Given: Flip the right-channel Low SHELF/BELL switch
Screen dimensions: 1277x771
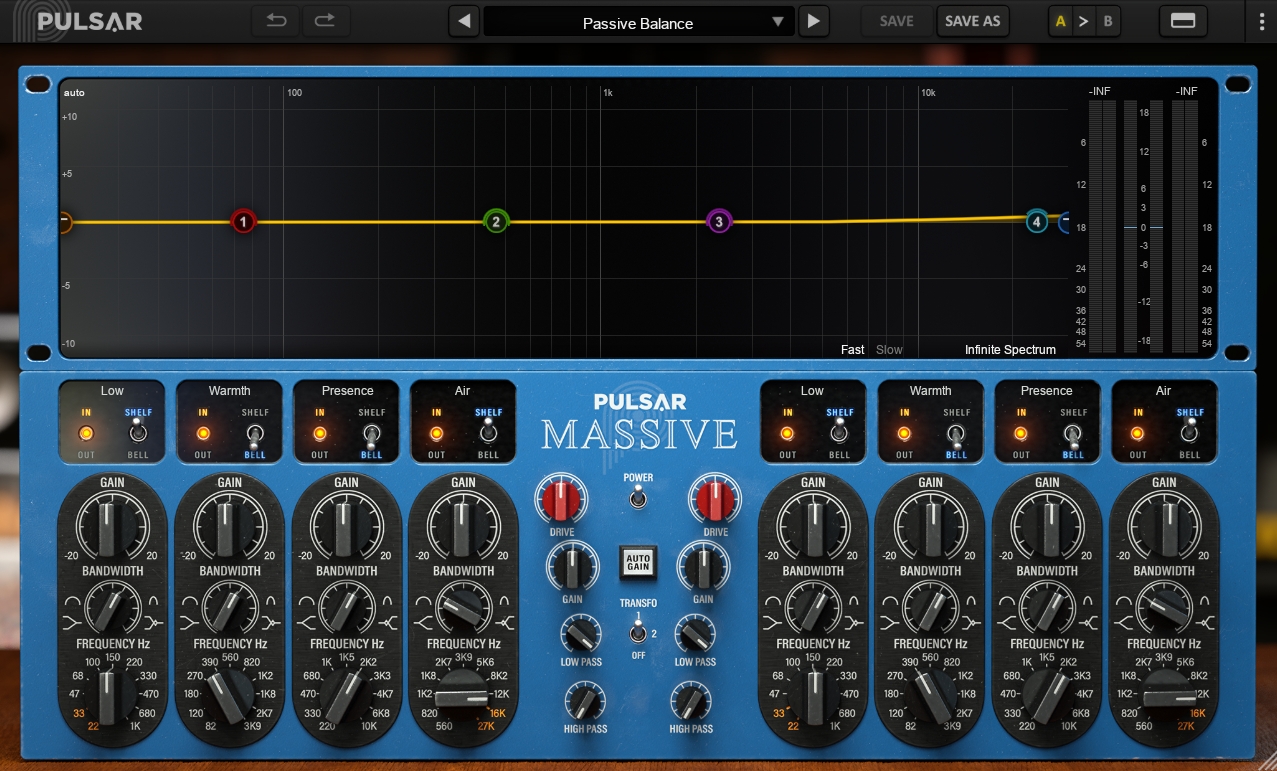Looking at the screenshot, I should click(839, 433).
